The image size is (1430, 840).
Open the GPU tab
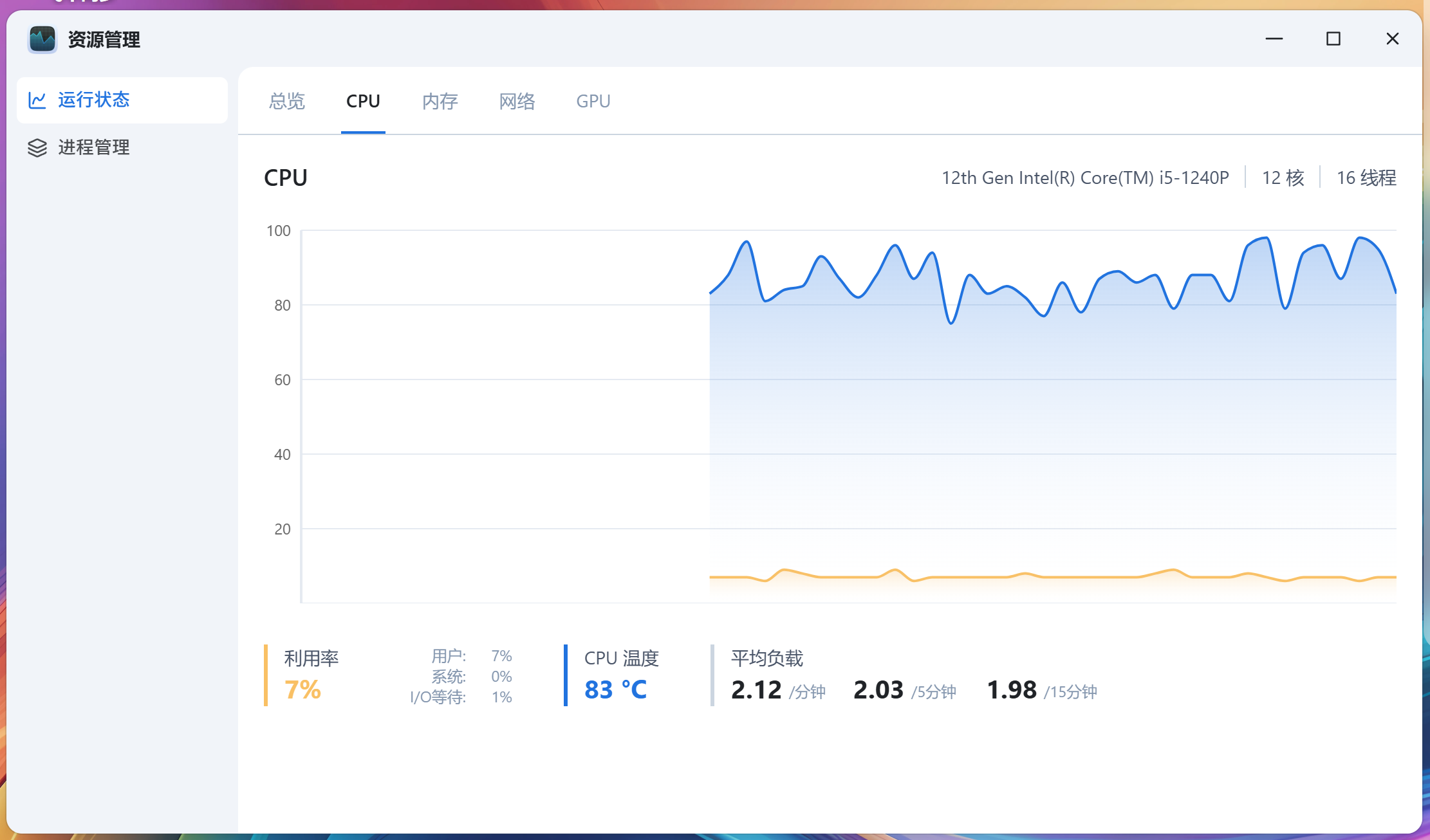click(x=593, y=102)
